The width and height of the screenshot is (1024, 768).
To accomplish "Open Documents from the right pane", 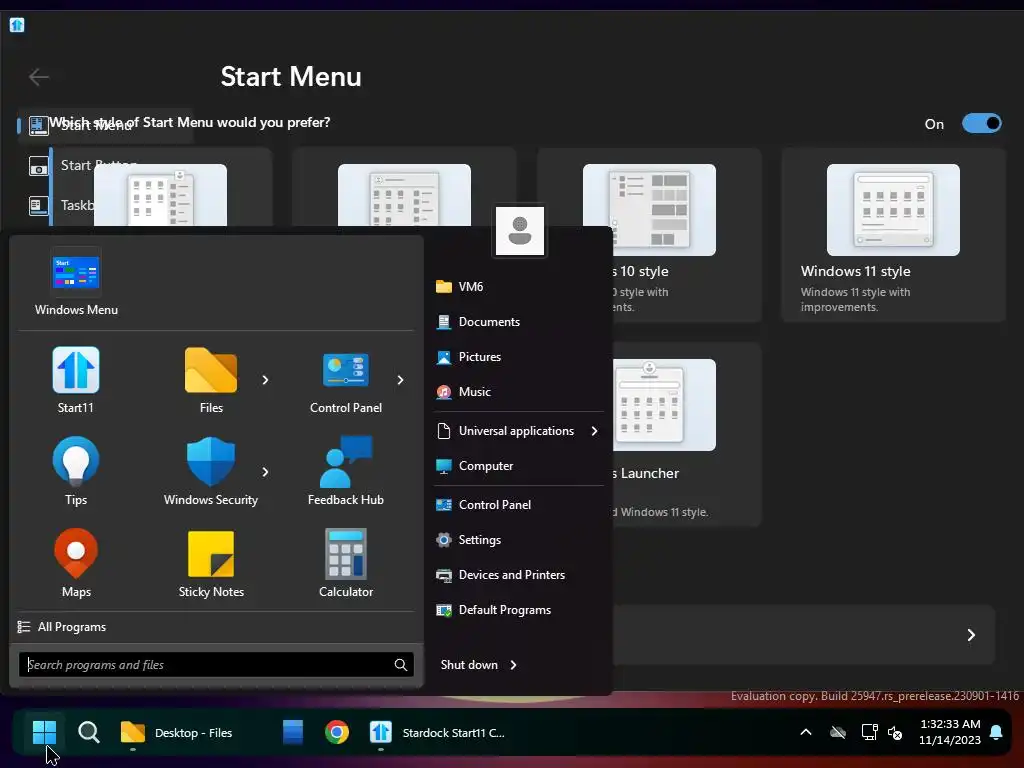I will tap(517, 322).
